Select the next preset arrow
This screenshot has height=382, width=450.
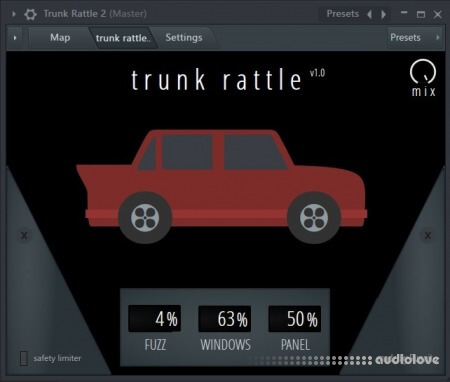click(383, 14)
